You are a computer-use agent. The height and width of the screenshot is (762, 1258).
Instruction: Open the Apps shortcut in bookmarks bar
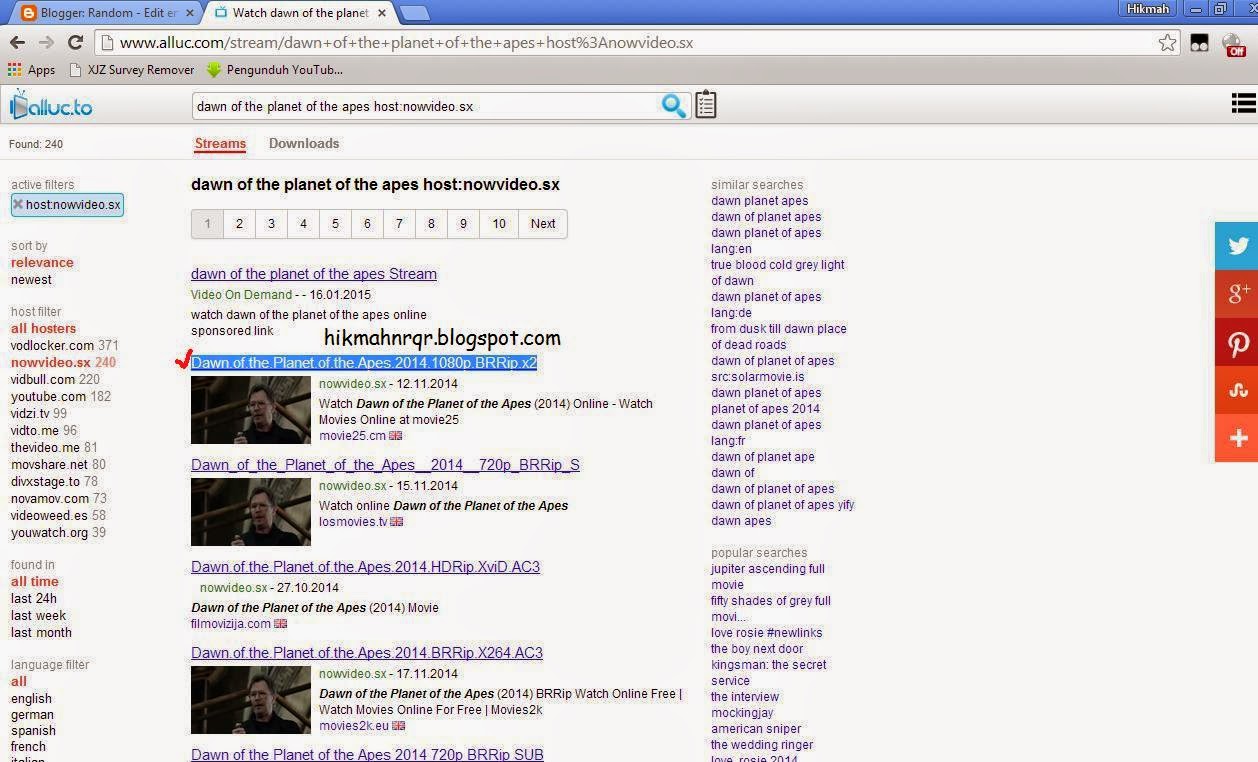click(32, 70)
